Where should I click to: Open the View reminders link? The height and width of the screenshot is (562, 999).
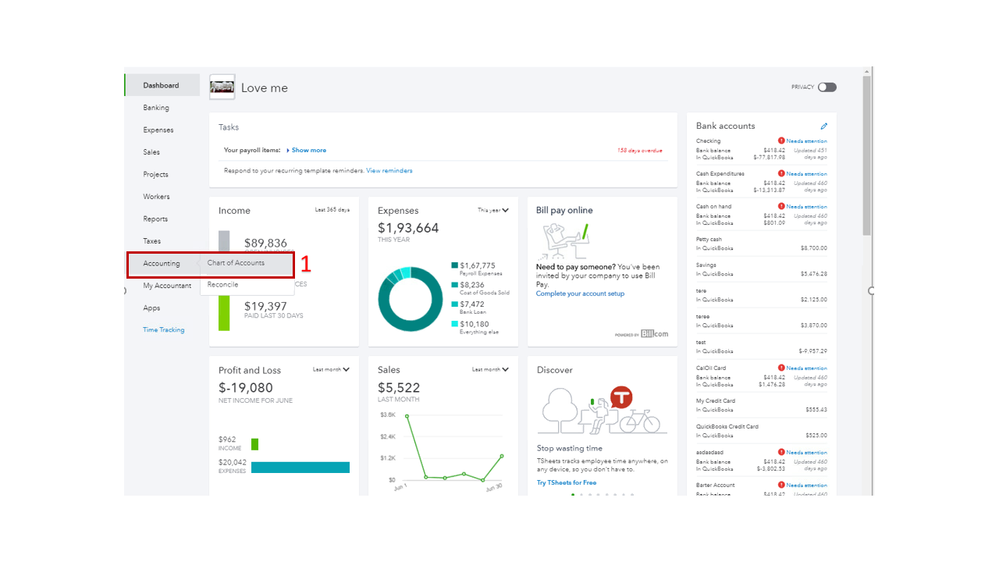tap(389, 171)
